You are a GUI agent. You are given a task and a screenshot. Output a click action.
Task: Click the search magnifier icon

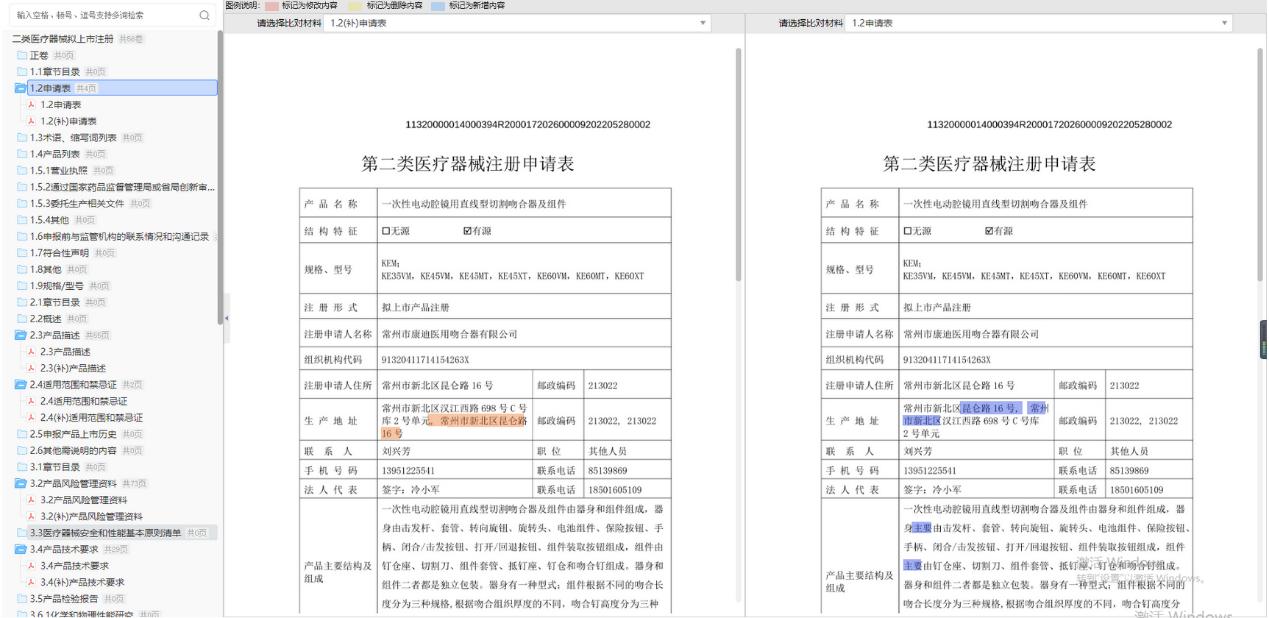pos(204,15)
